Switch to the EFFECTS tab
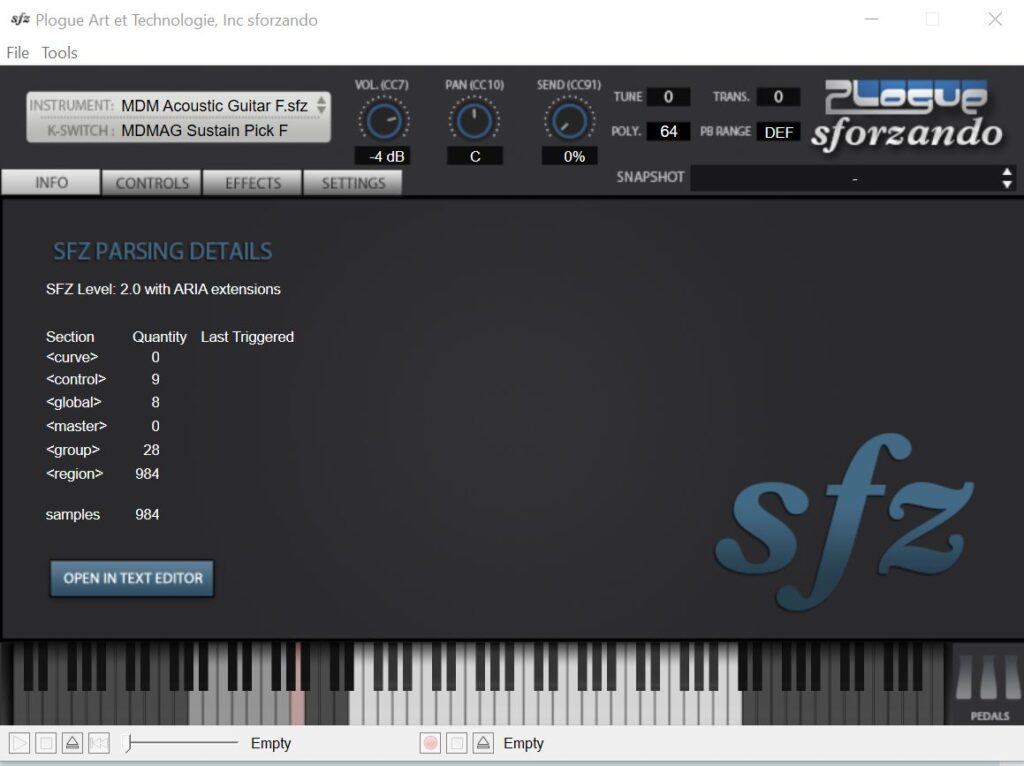Image resolution: width=1024 pixels, height=766 pixels. tap(253, 183)
